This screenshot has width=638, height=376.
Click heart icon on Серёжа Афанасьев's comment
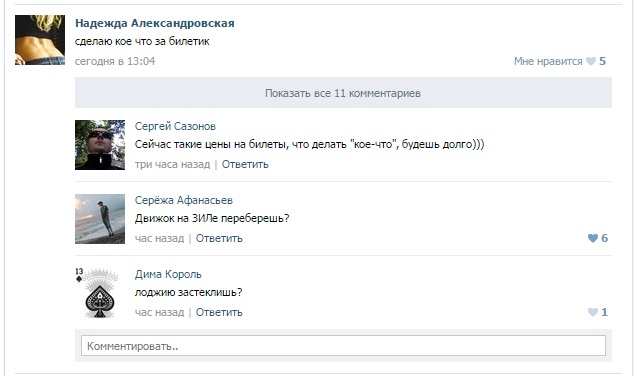point(593,238)
